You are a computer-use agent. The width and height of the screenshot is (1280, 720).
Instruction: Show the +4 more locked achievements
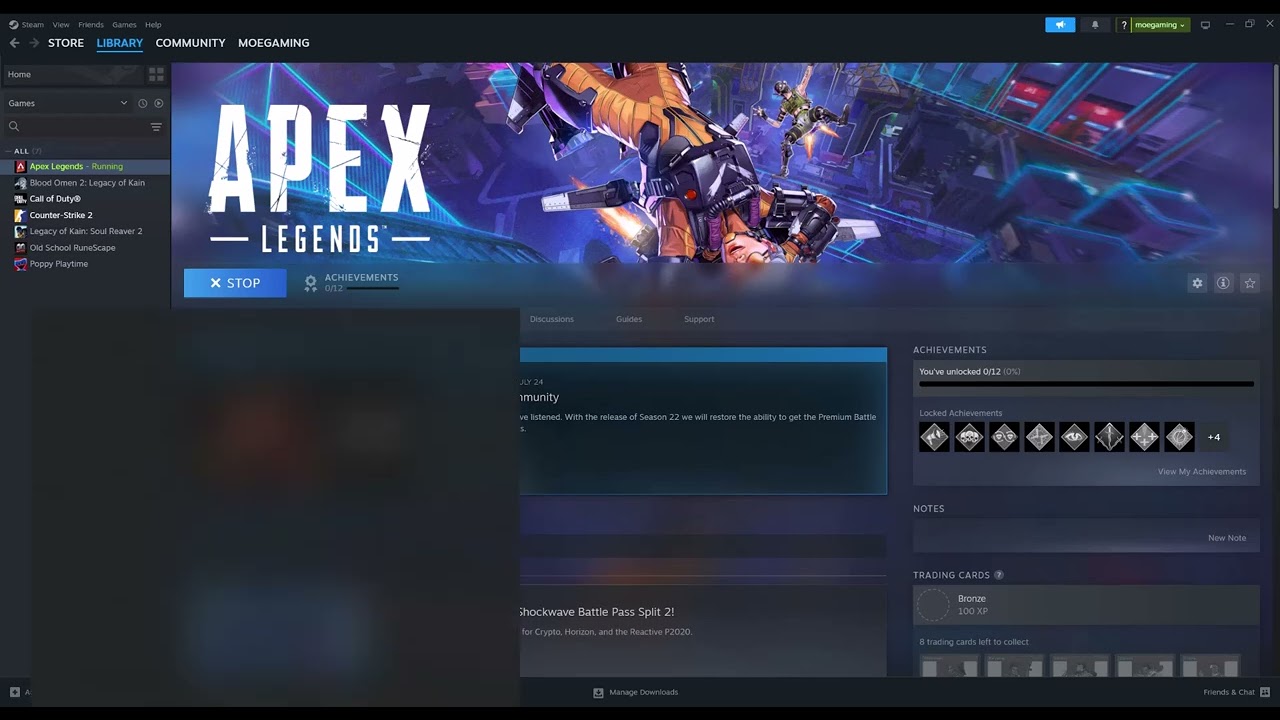[1213, 437]
